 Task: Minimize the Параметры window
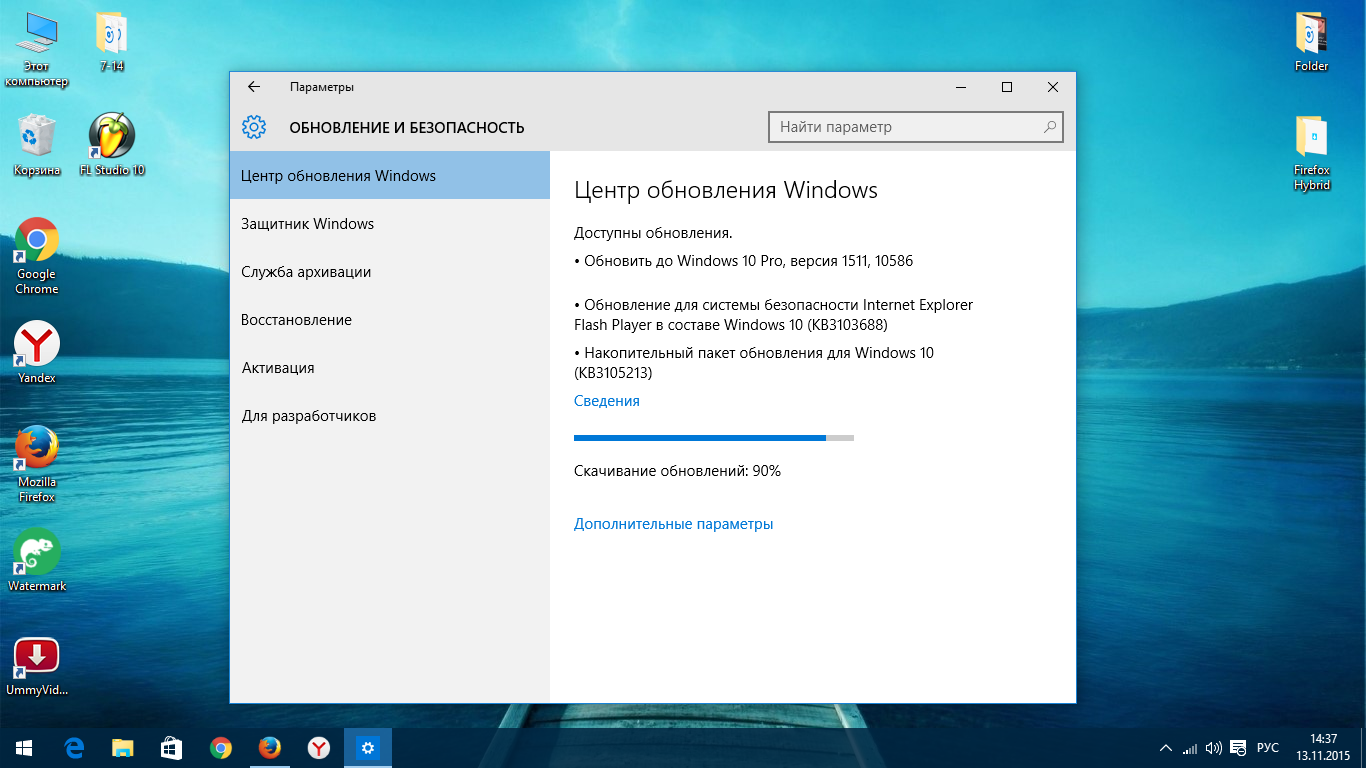coord(961,87)
